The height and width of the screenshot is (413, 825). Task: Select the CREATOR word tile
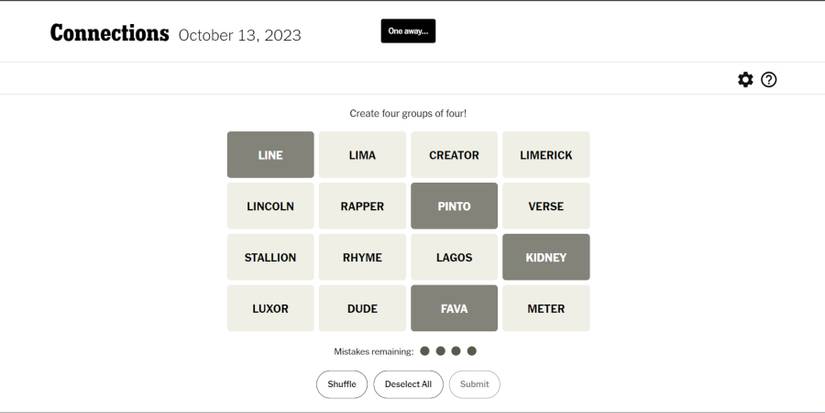(454, 155)
